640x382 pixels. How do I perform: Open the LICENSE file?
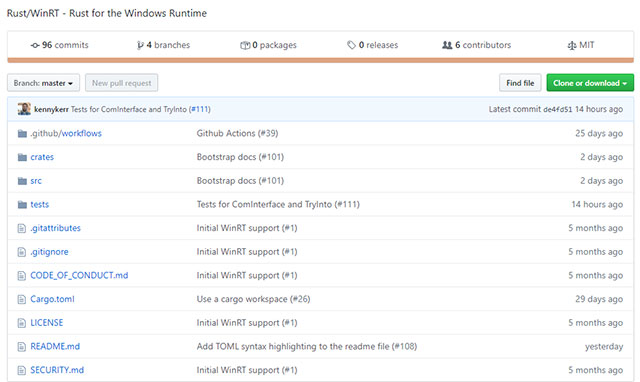(47, 323)
